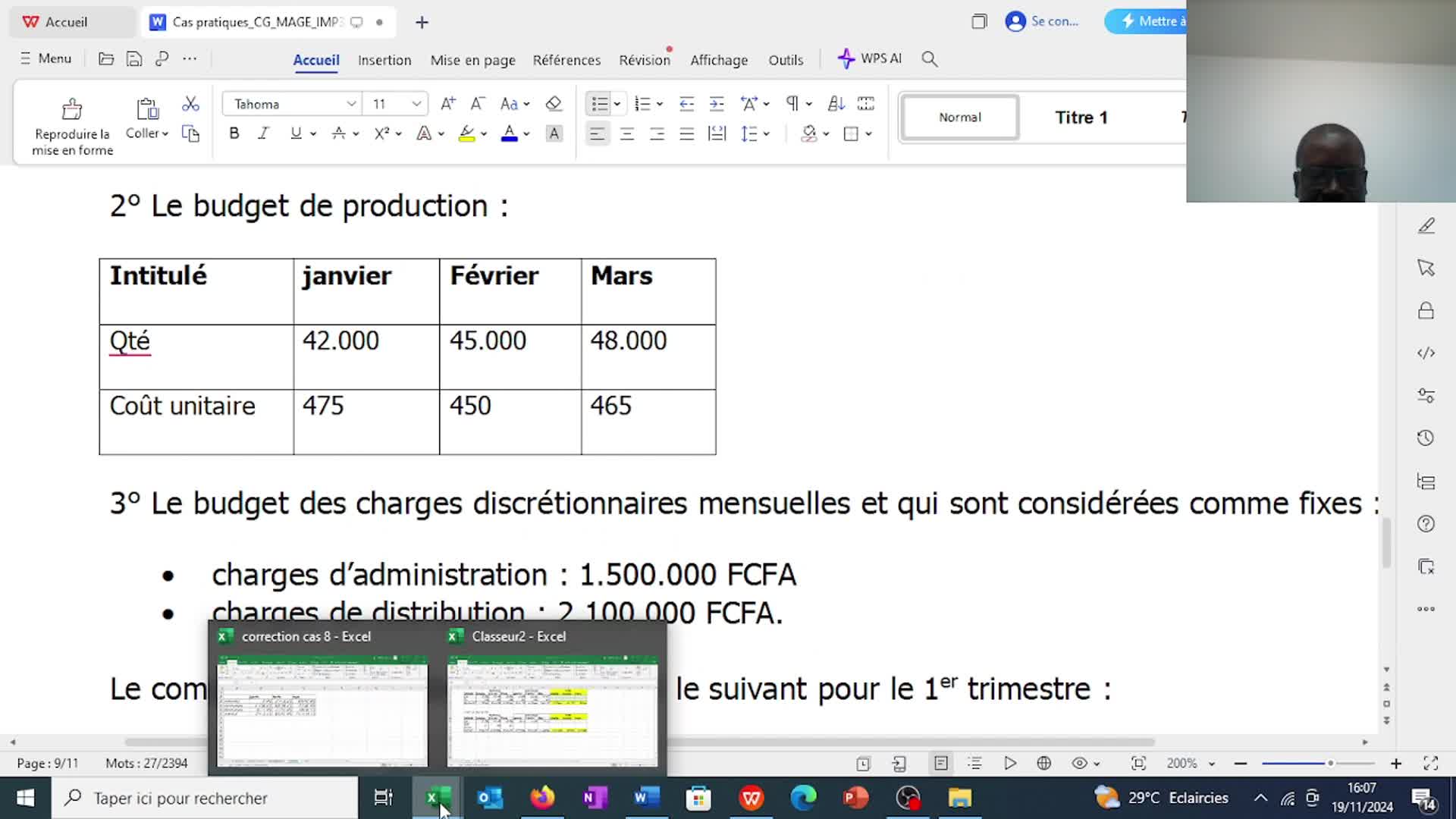Click the Increase indent icon

coord(717,104)
